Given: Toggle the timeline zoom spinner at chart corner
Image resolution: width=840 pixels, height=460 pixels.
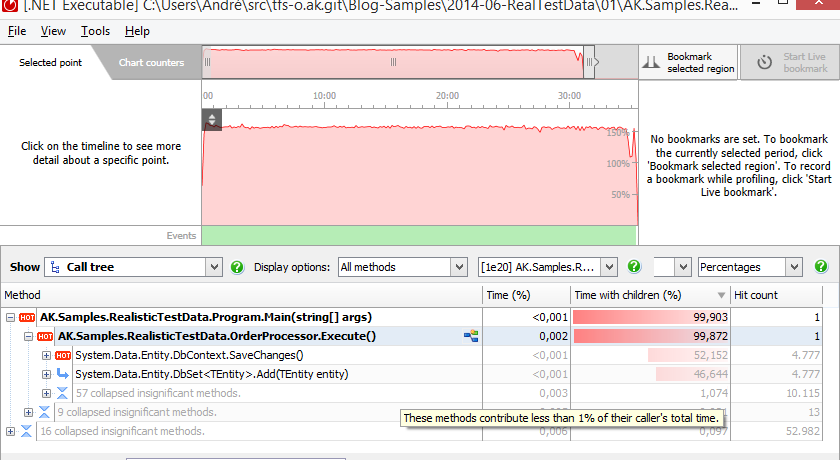Looking at the screenshot, I should pos(211,120).
